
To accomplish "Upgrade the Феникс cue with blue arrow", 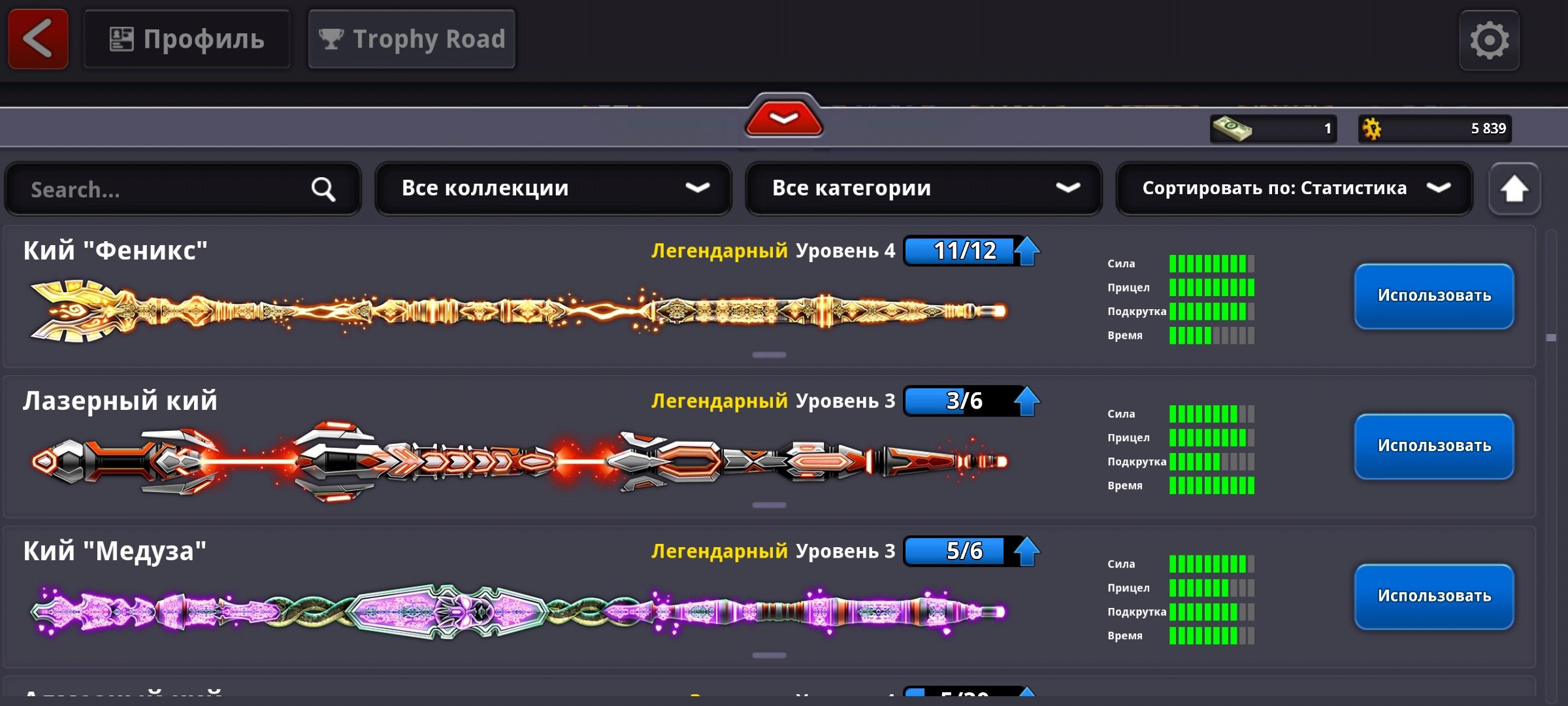I will click(x=1027, y=251).
